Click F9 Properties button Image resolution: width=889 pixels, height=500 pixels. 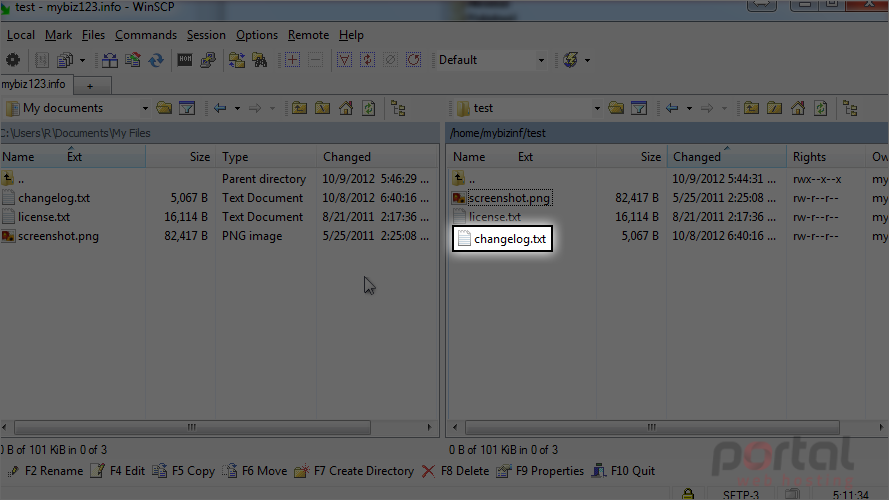[x=540, y=471]
